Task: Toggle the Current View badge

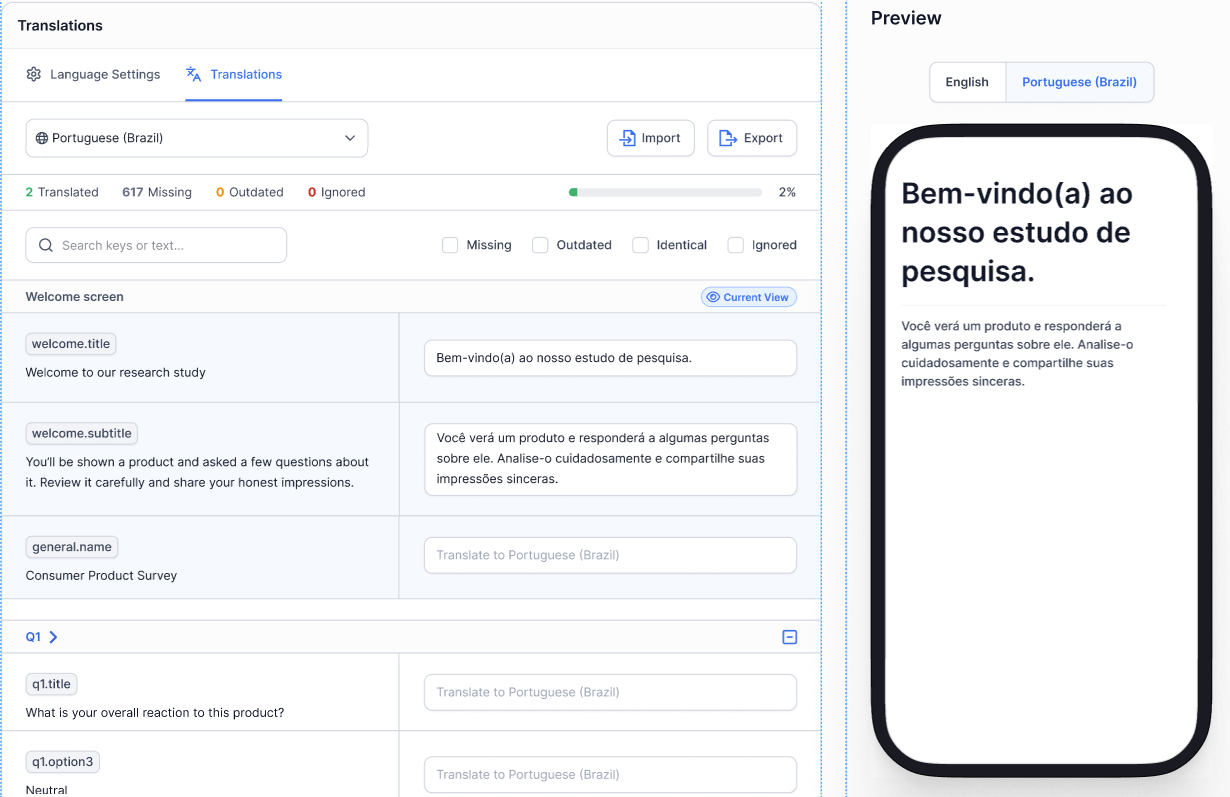Action: coord(749,297)
